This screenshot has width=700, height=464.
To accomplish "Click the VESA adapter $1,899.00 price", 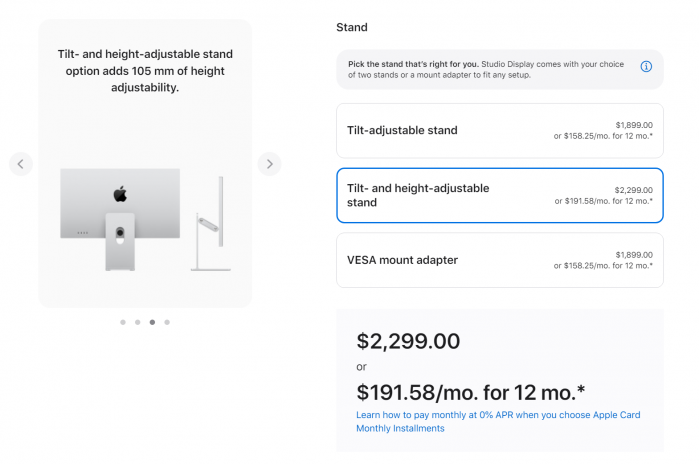I will point(633,254).
